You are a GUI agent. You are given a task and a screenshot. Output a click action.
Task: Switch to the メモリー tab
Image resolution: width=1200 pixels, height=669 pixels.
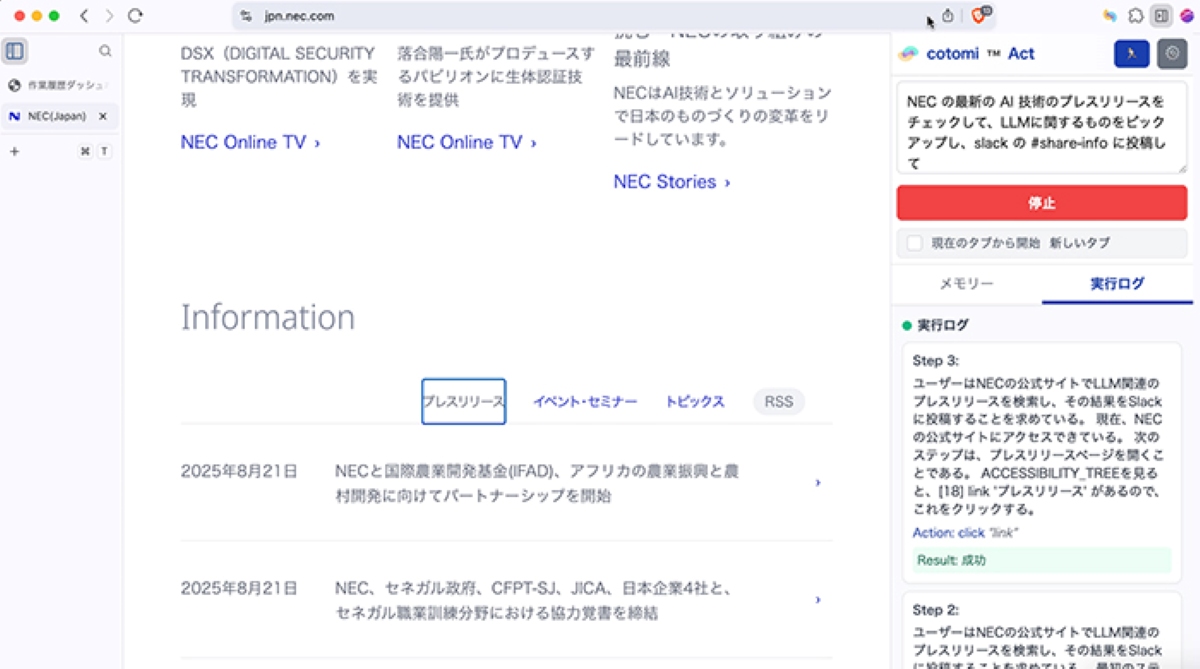coord(966,284)
